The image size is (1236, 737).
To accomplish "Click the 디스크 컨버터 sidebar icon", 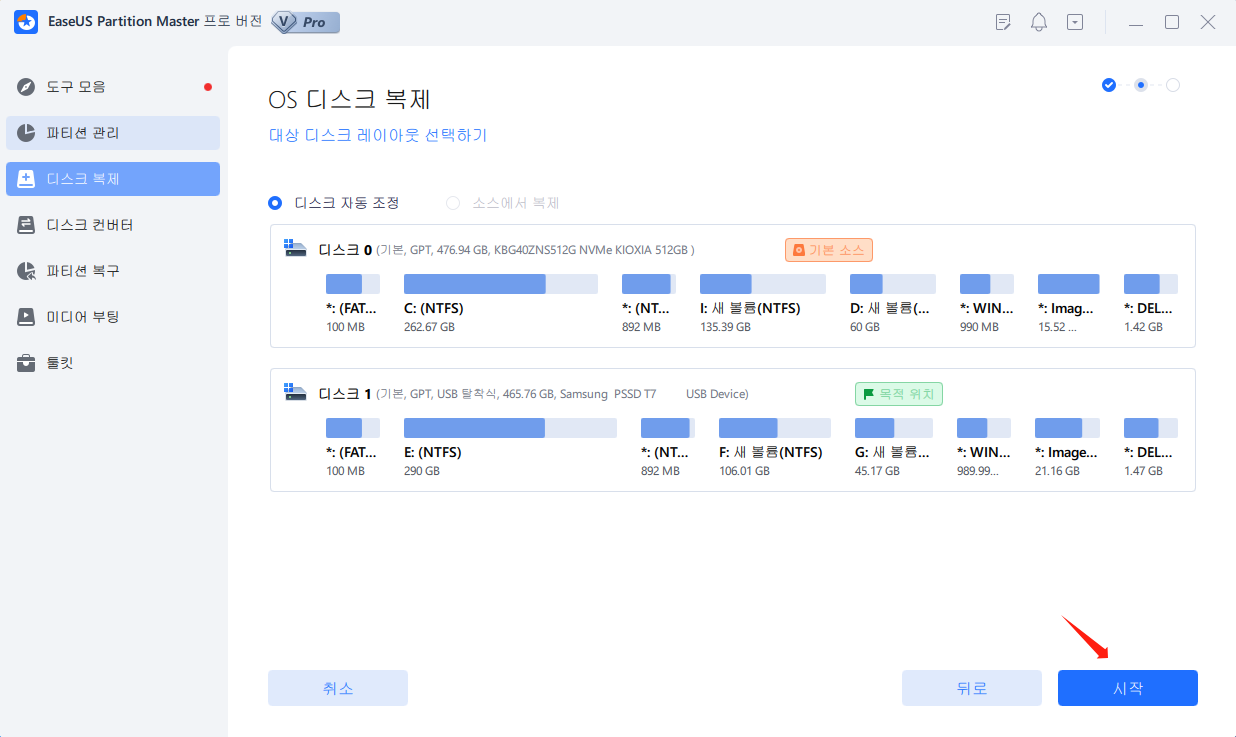I will tap(27, 225).
